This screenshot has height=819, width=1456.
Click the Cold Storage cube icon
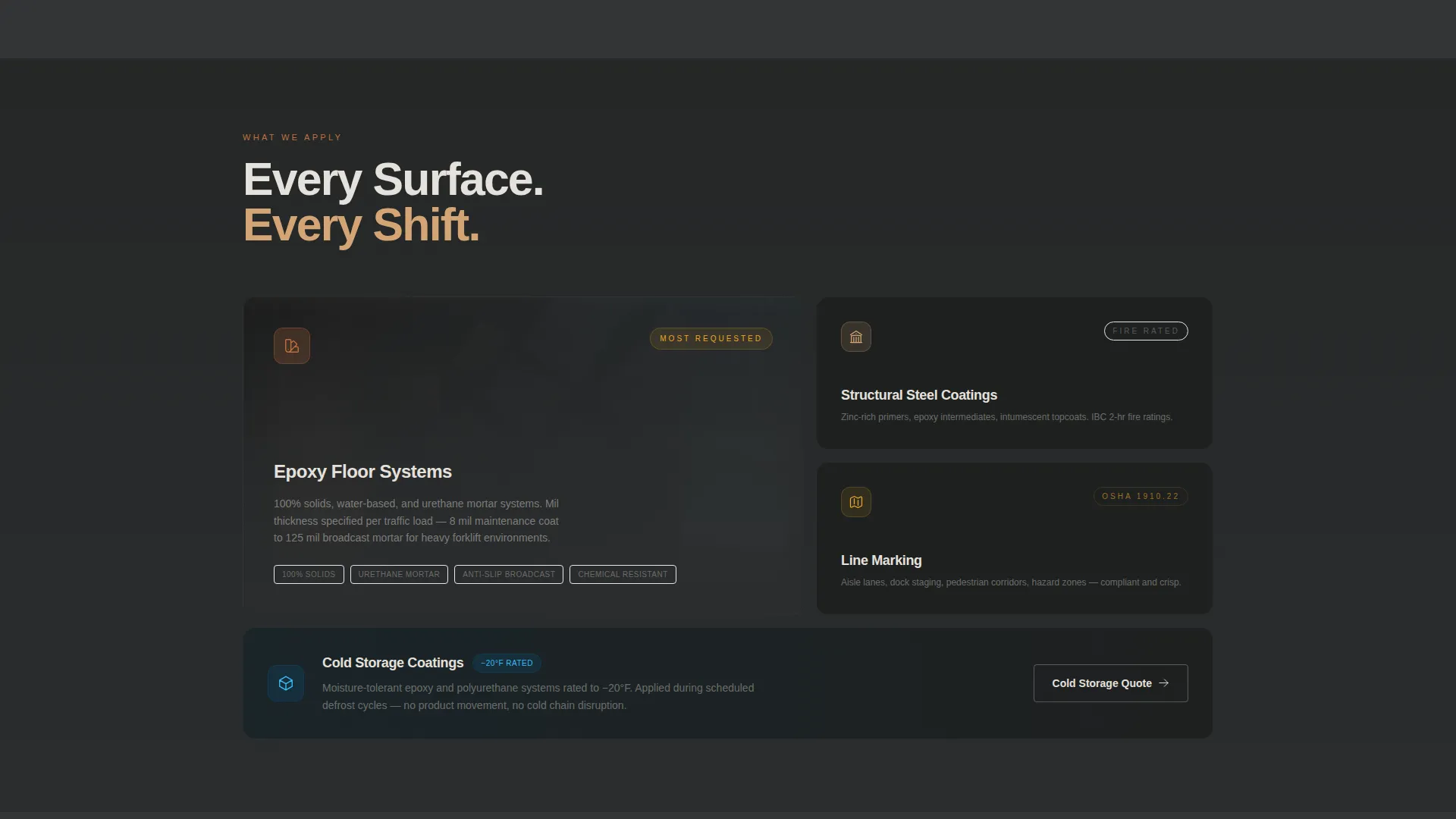[286, 683]
